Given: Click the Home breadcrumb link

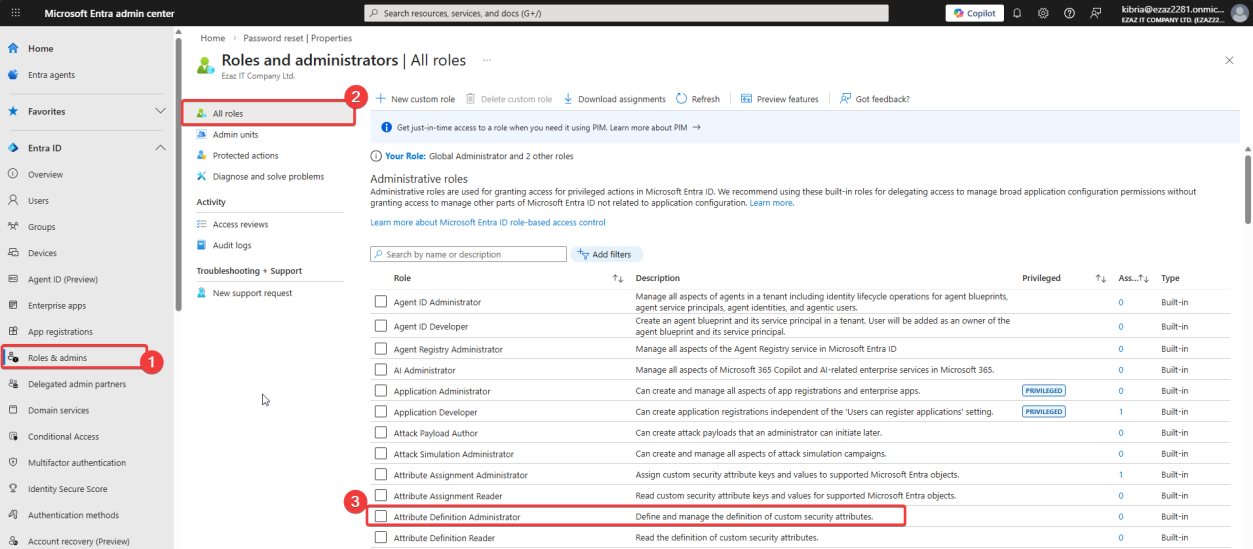Looking at the screenshot, I should (x=212, y=38).
